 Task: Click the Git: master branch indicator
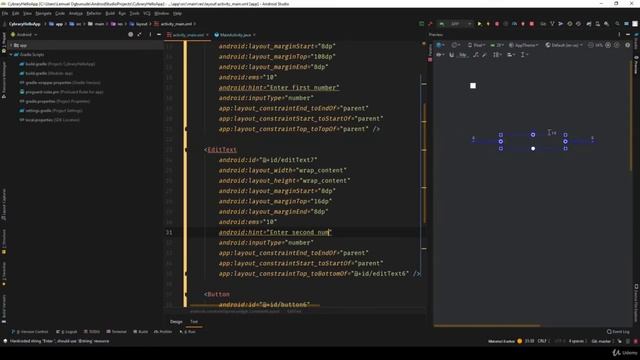[601, 341]
